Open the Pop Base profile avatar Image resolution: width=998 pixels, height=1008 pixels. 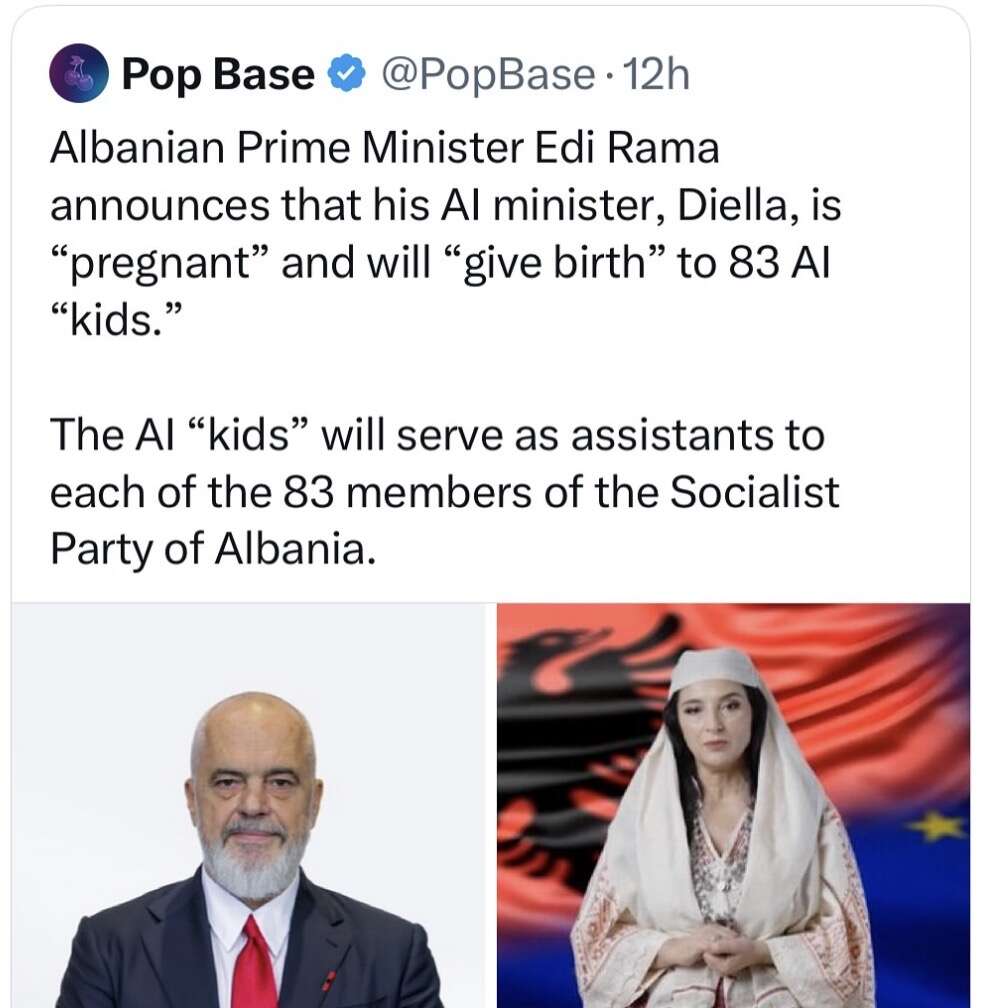click(78, 73)
